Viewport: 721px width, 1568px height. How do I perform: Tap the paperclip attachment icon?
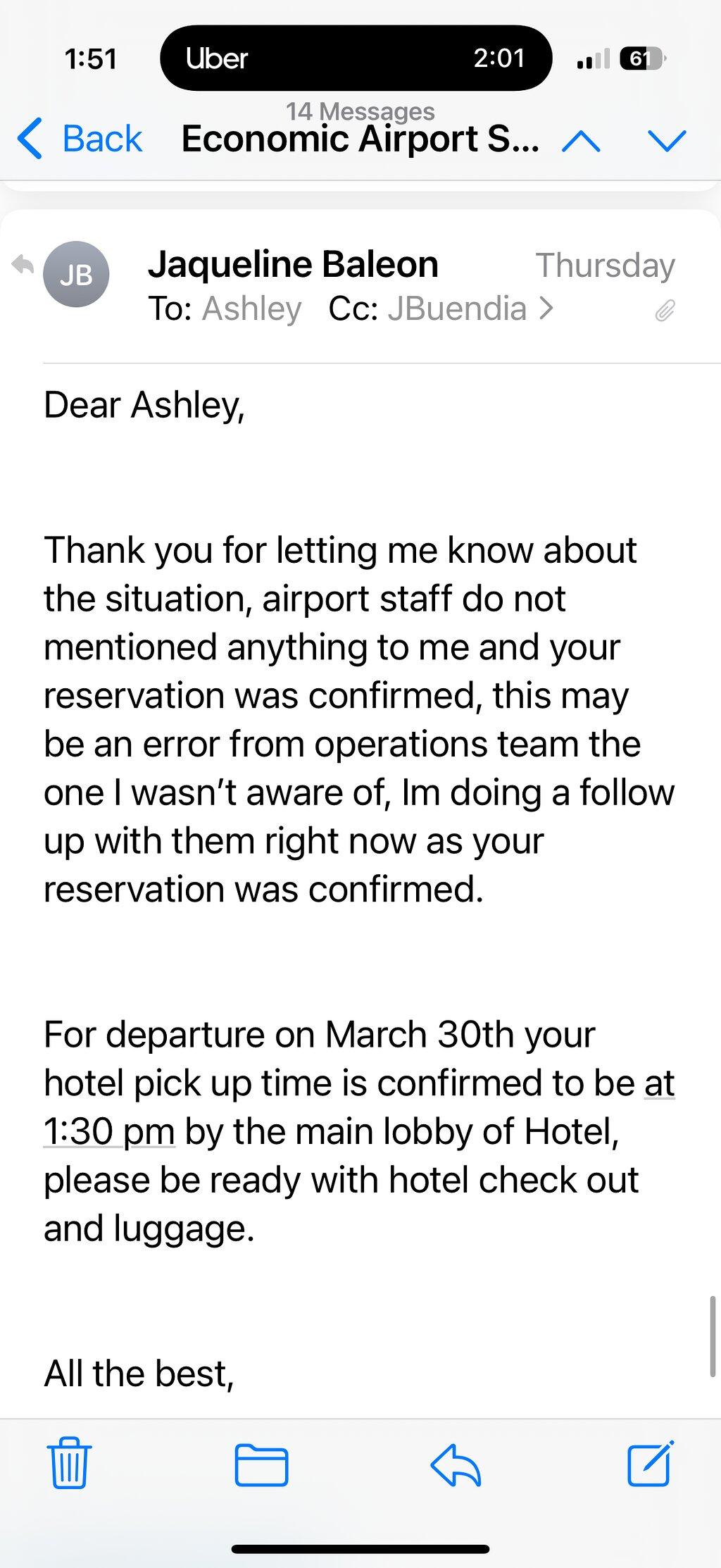(665, 310)
